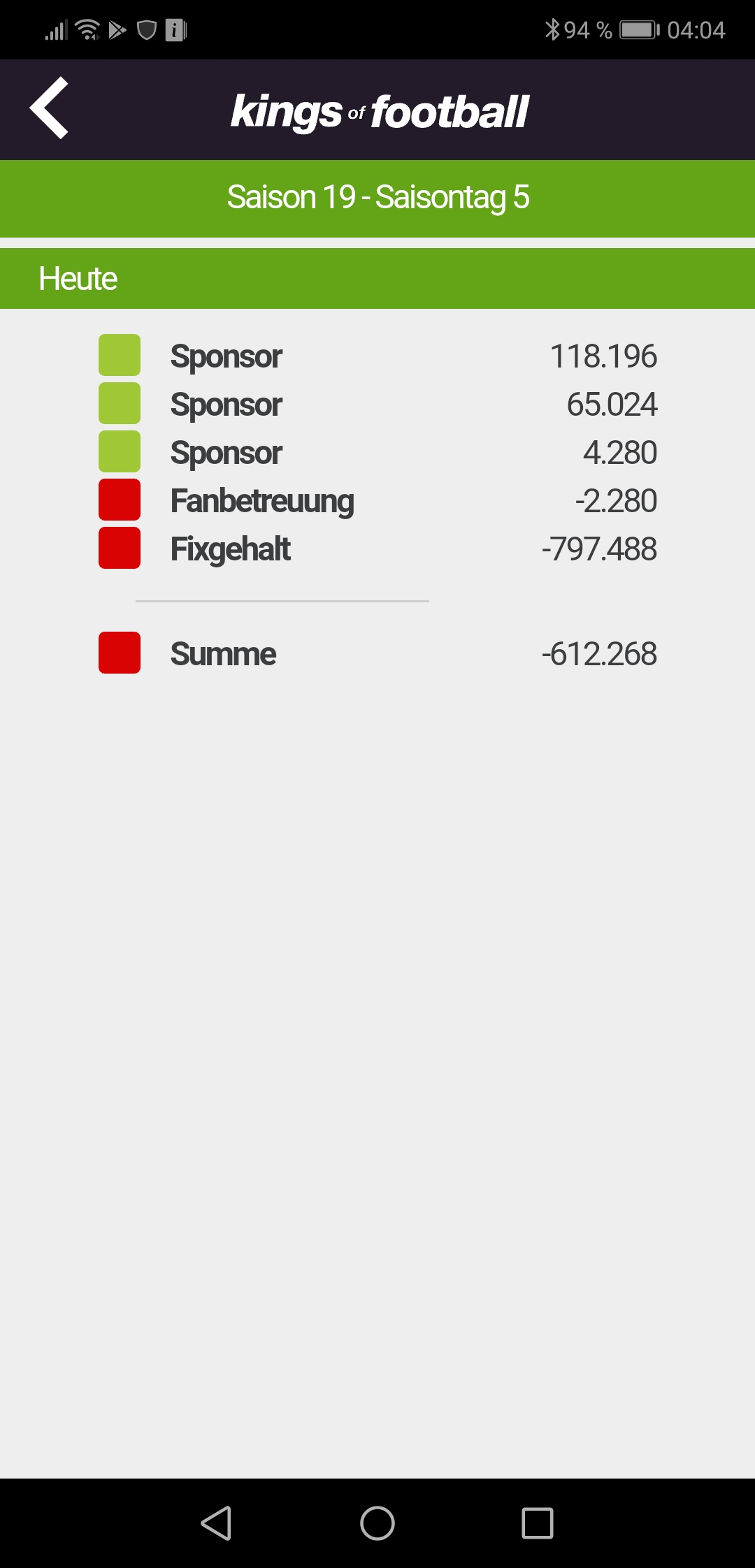Tap the Android home circle button

pos(377,1523)
